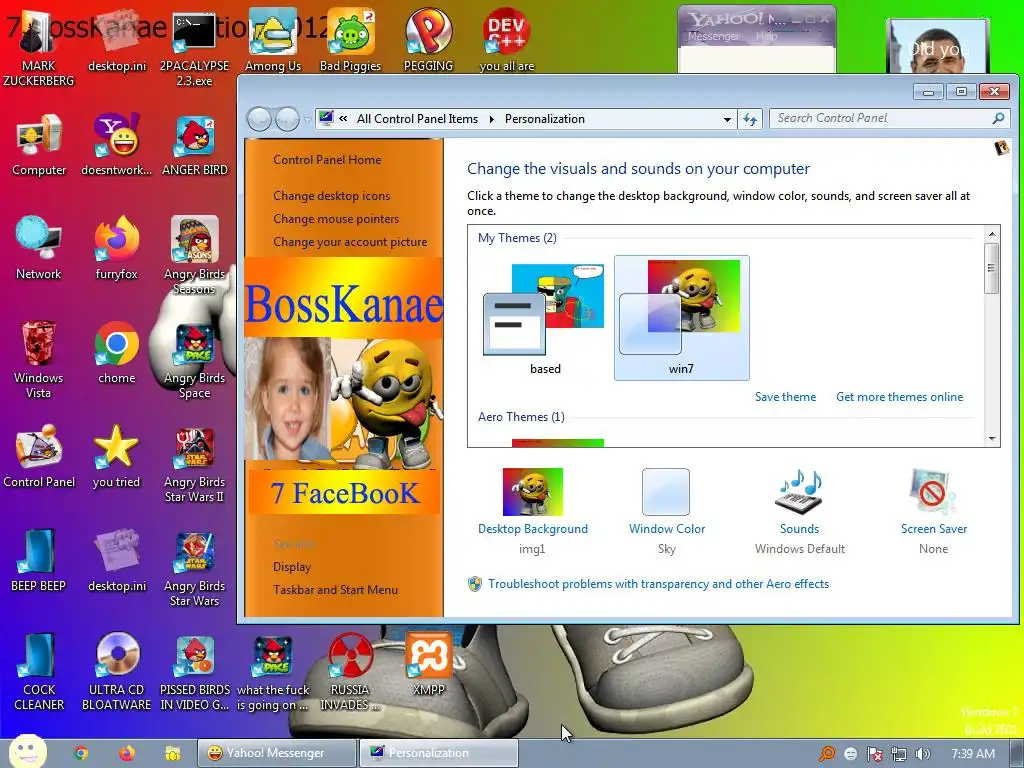Screen dimensions: 1024x768
Task: Click the double-chevron before All Control Panel Items
Action: pos(343,119)
